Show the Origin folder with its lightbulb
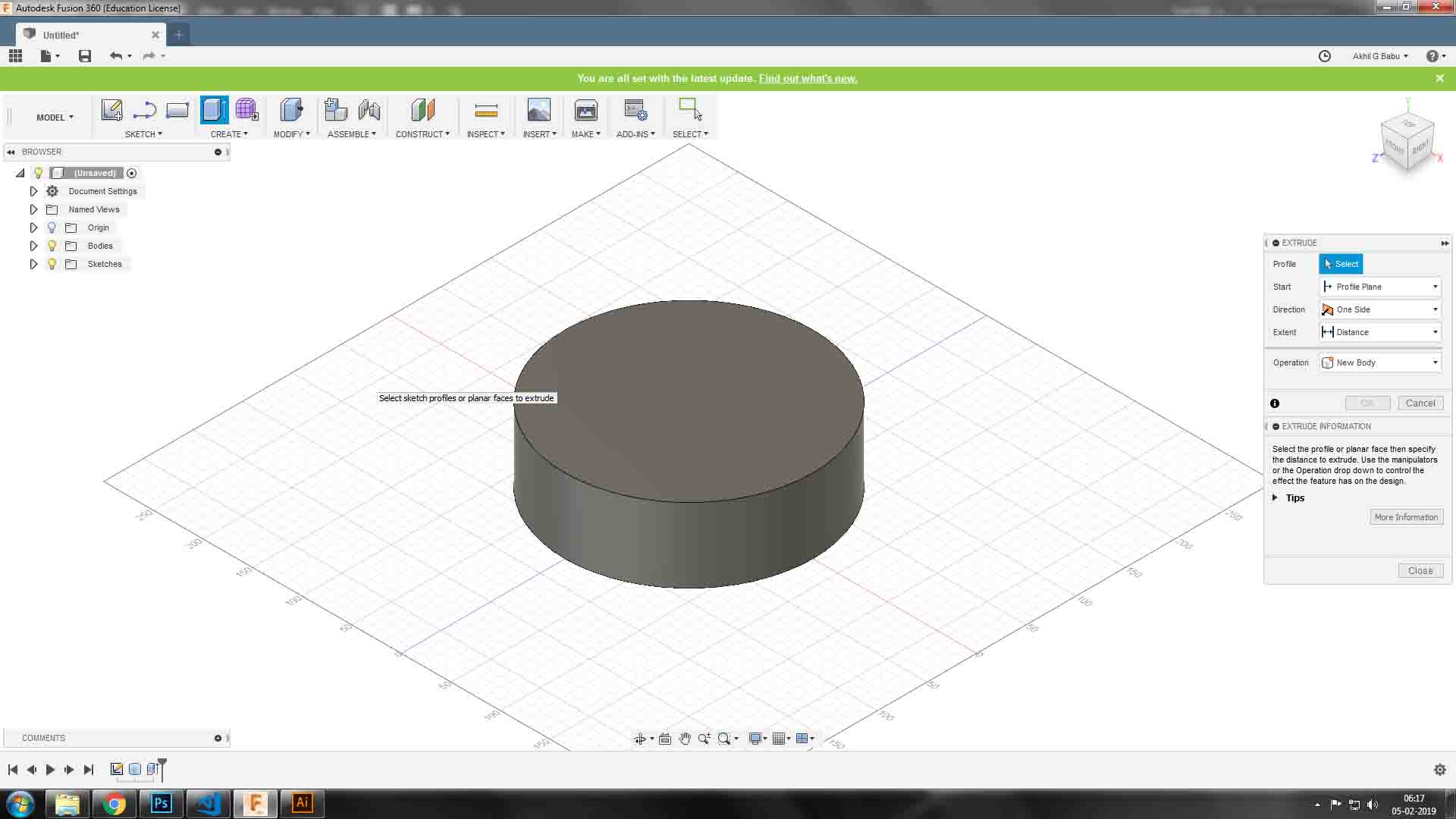The width and height of the screenshot is (1456, 819). tap(52, 227)
